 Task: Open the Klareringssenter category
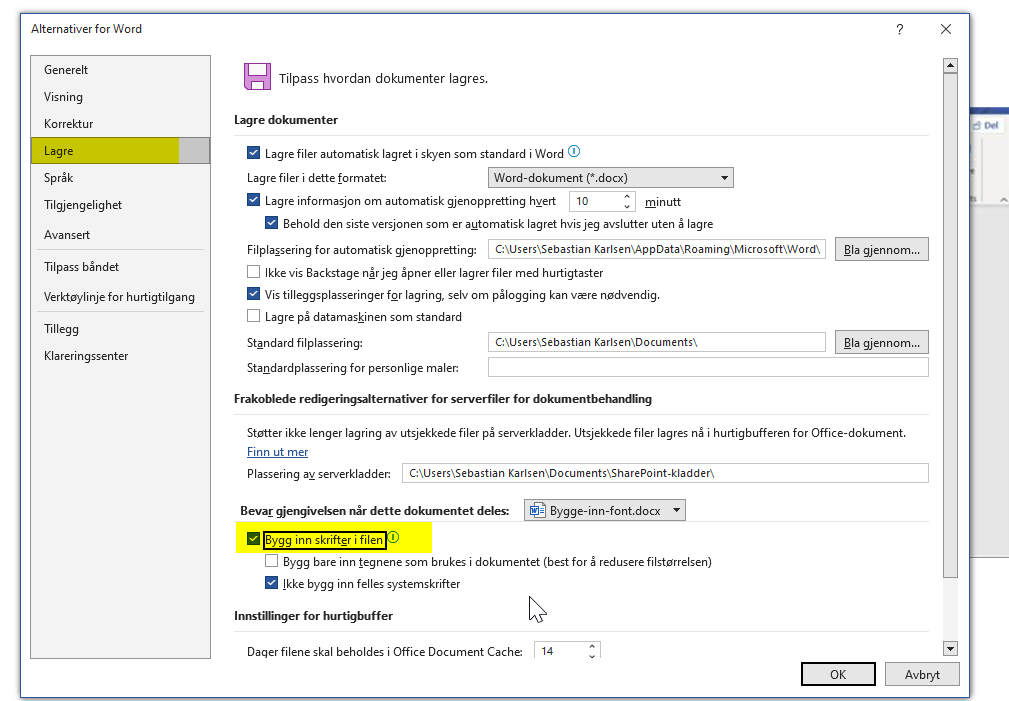point(120,356)
